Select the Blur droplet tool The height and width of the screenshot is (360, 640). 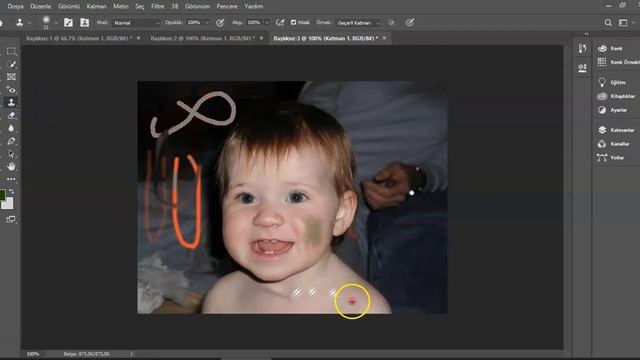tap(11, 128)
